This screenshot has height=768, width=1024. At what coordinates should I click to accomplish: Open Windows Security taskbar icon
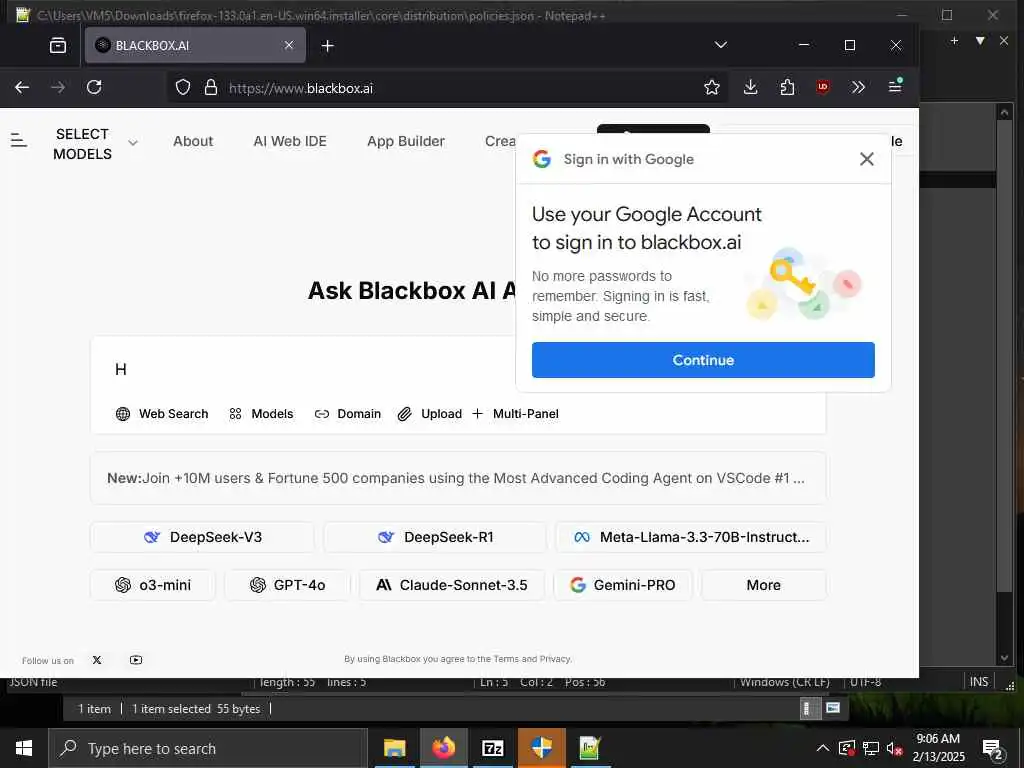541,748
